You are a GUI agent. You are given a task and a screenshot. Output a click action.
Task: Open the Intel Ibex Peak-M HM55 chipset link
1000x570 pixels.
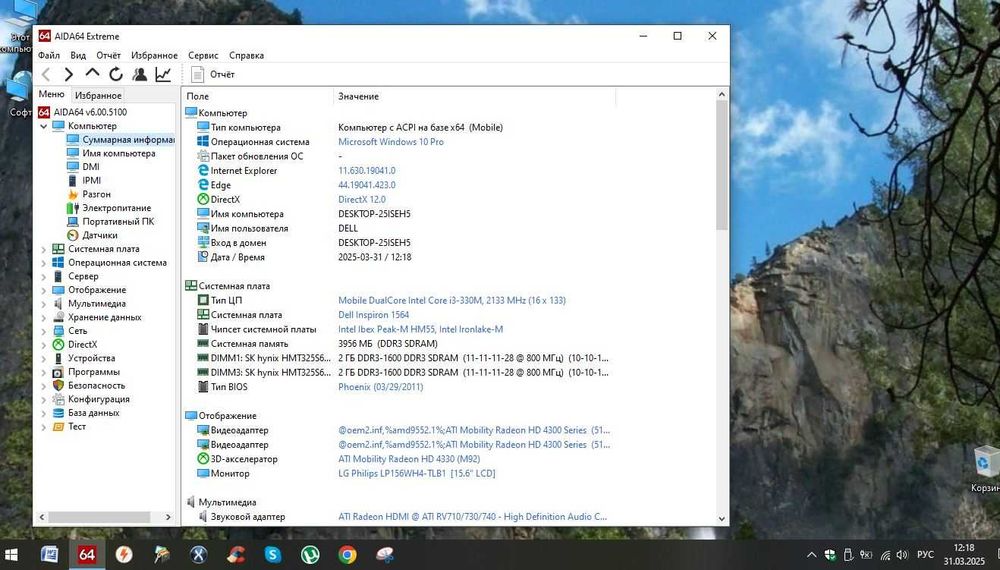click(x=420, y=330)
